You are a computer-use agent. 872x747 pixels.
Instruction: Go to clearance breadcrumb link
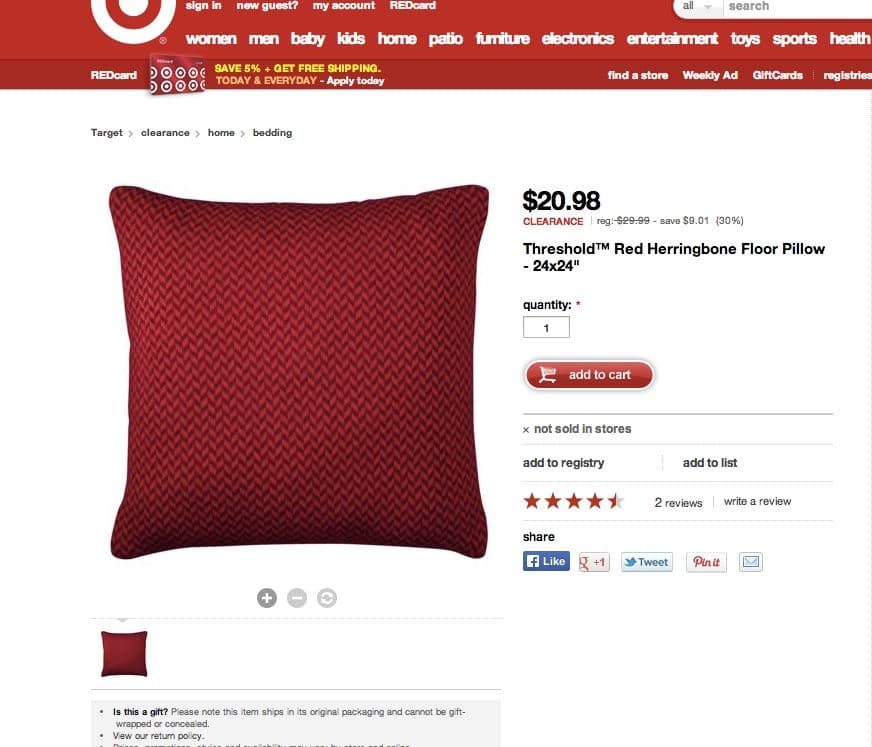pyautogui.click(x=165, y=132)
